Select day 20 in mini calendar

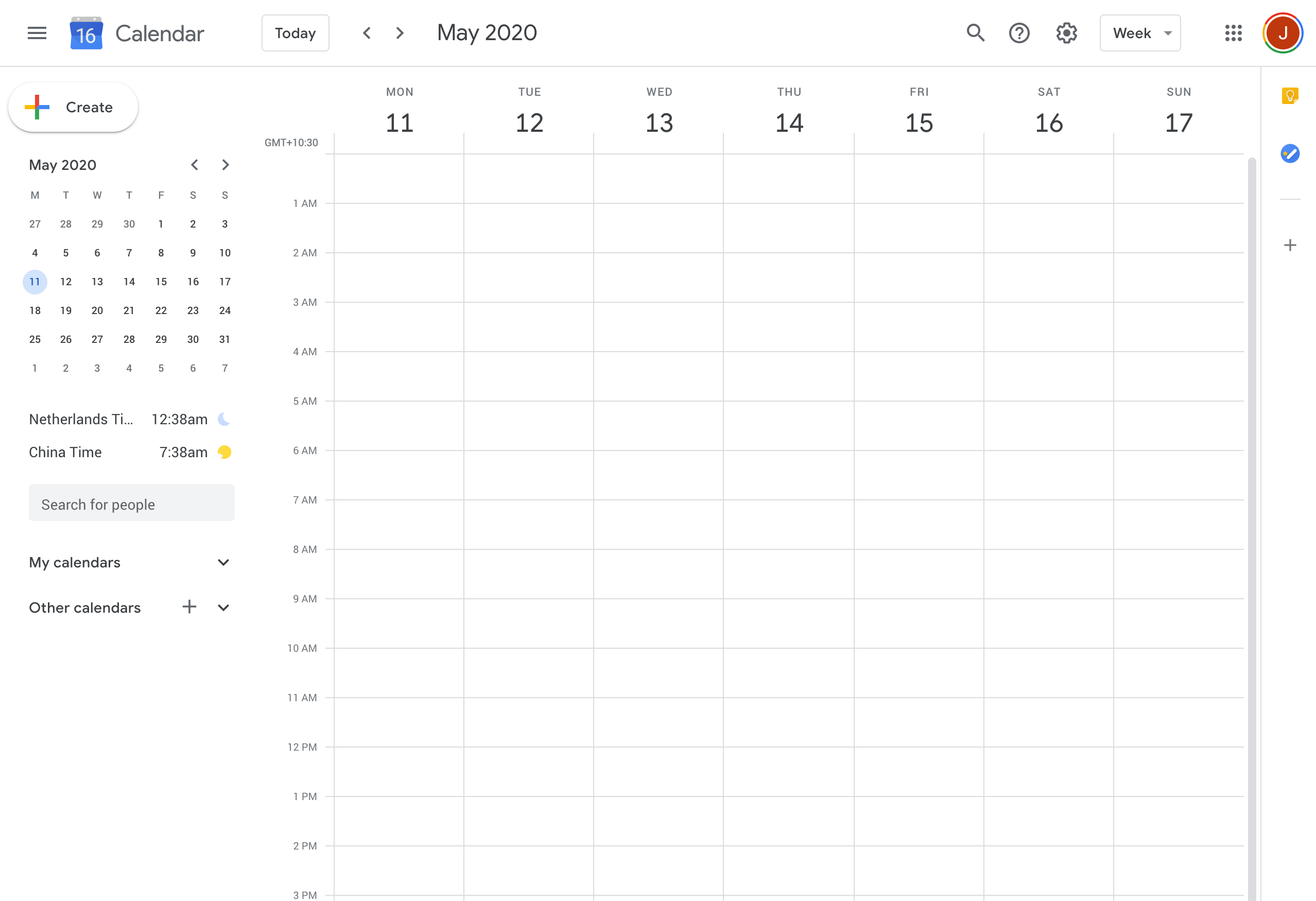(97, 310)
